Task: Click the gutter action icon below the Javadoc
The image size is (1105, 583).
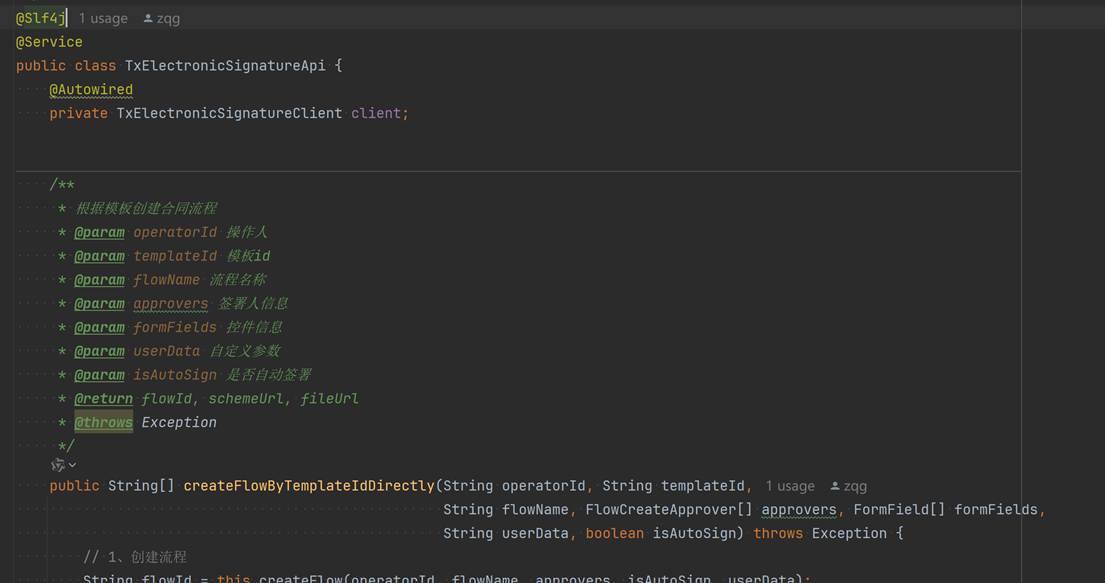Action: click(58, 465)
